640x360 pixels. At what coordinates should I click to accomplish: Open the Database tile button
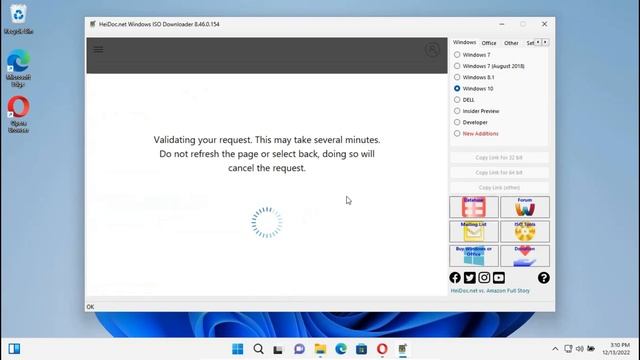tap(474, 207)
